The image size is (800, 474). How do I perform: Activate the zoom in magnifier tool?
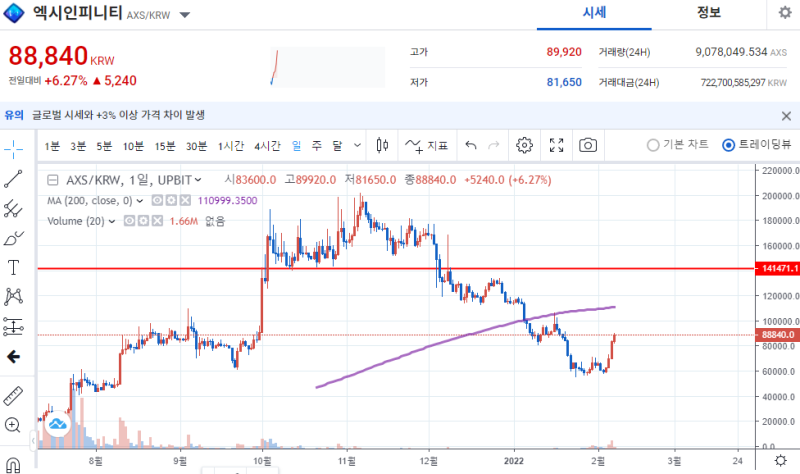pyautogui.click(x=12, y=425)
